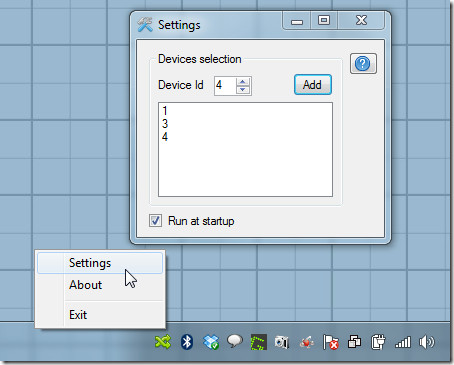This screenshot has width=454, height=365.
Task: Open the volume speaker icon
Action: coord(427,342)
